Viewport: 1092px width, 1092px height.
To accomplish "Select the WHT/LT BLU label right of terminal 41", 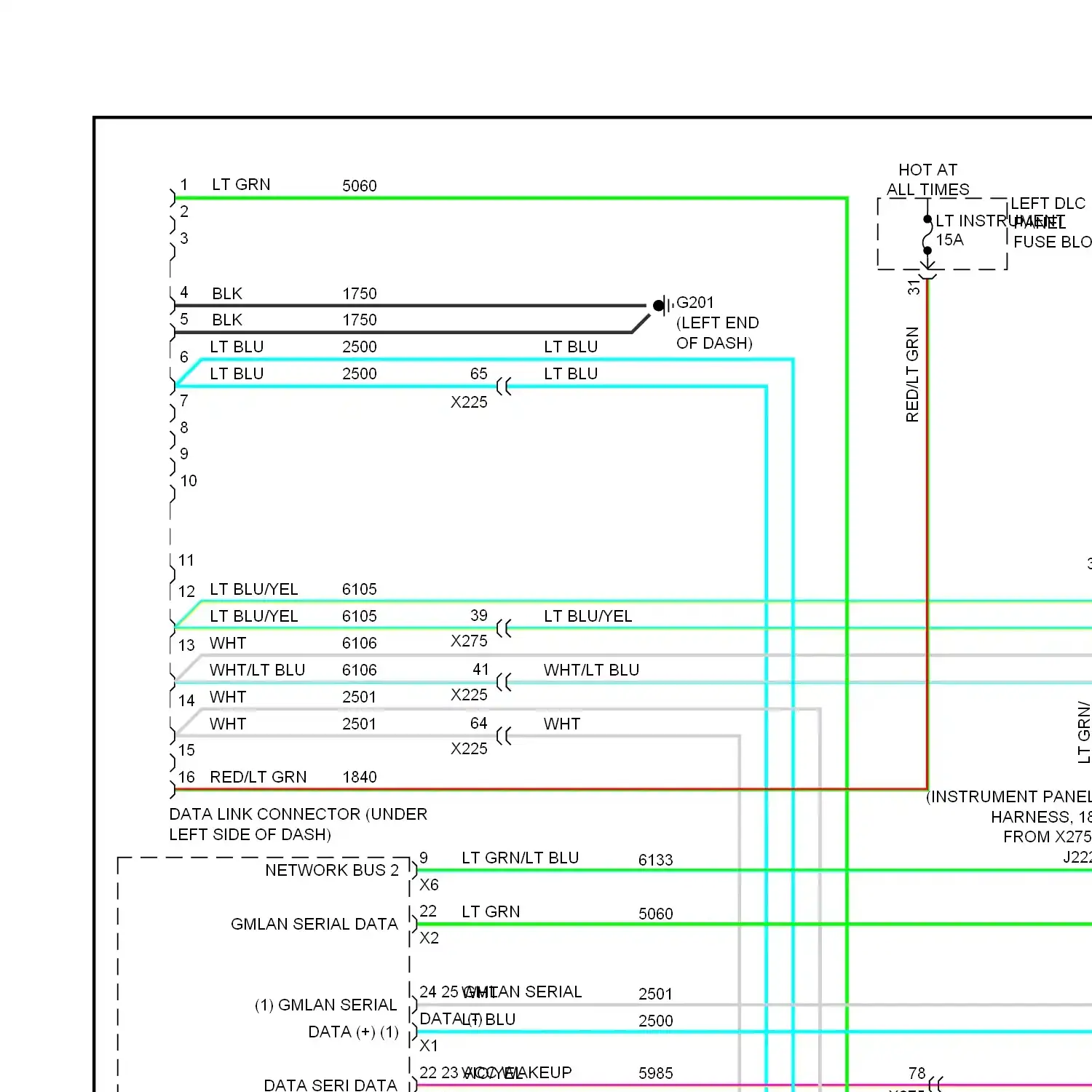I will [x=591, y=670].
